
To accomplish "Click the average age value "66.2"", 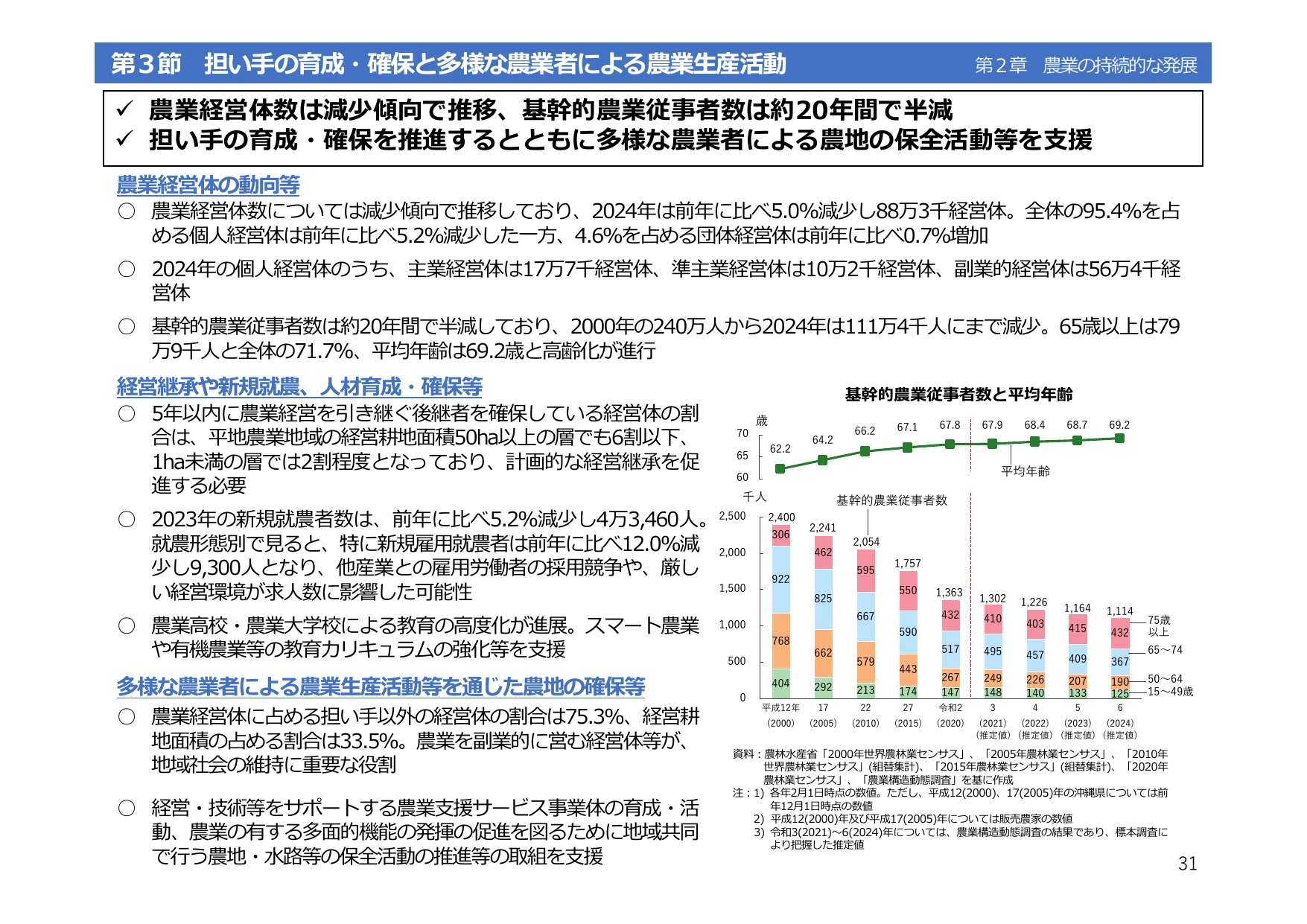I will click(865, 431).
